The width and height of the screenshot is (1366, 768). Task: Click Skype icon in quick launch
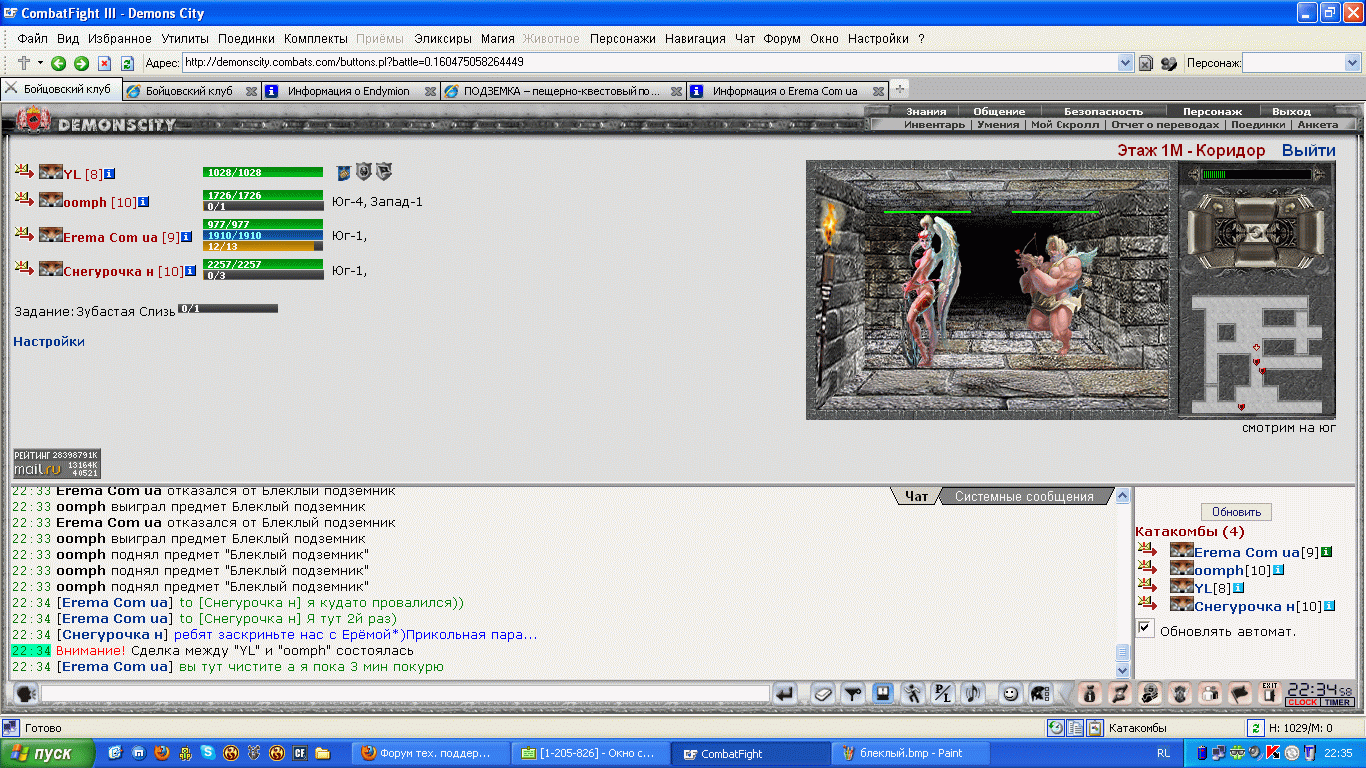pyautogui.click(x=208, y=753)
